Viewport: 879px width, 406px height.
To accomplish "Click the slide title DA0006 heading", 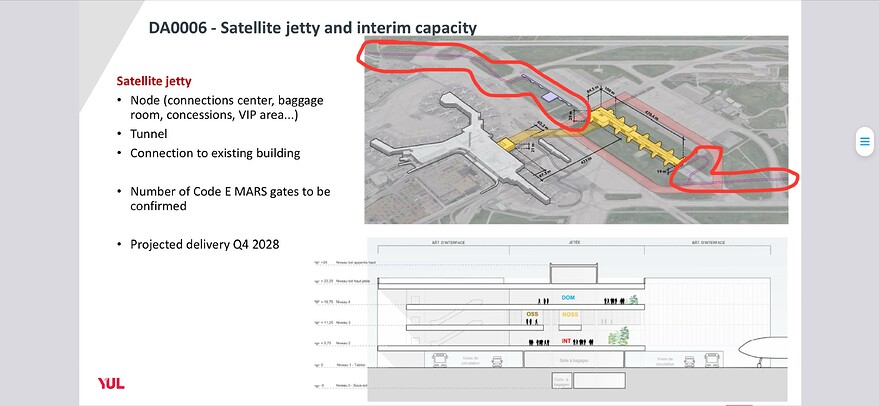I will [x=312, y=27].
